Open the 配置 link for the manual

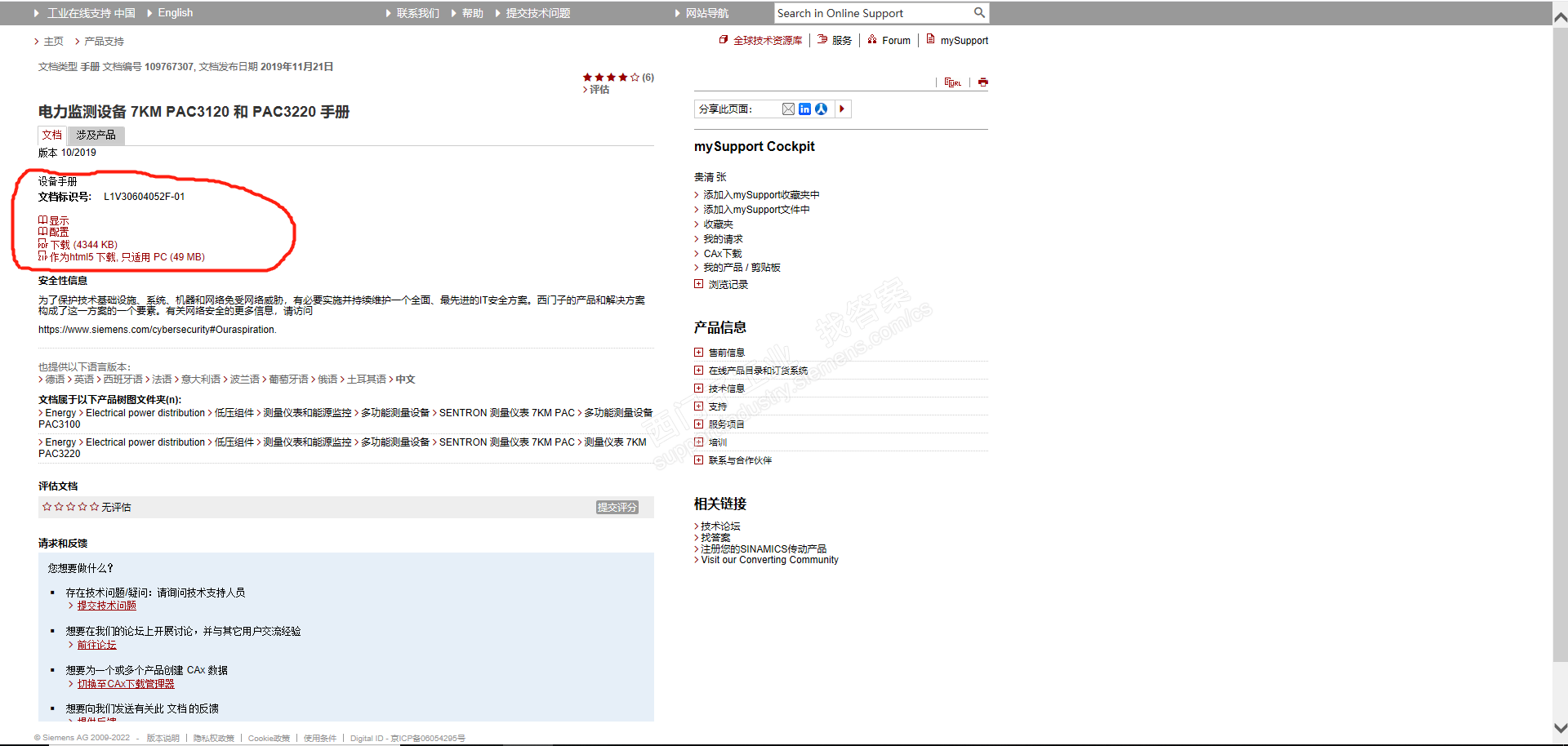click(59, 232)
